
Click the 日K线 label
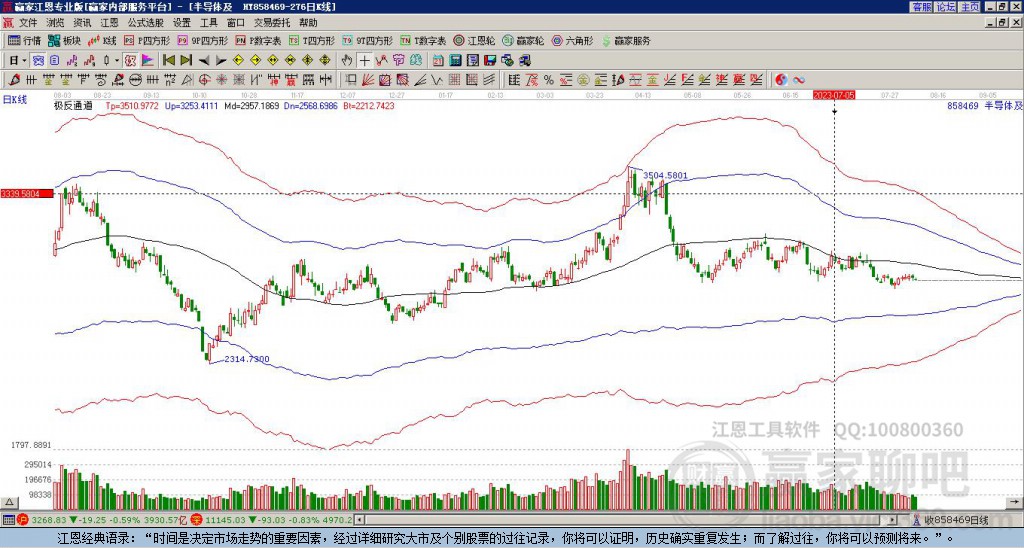[x=15, y=100]
